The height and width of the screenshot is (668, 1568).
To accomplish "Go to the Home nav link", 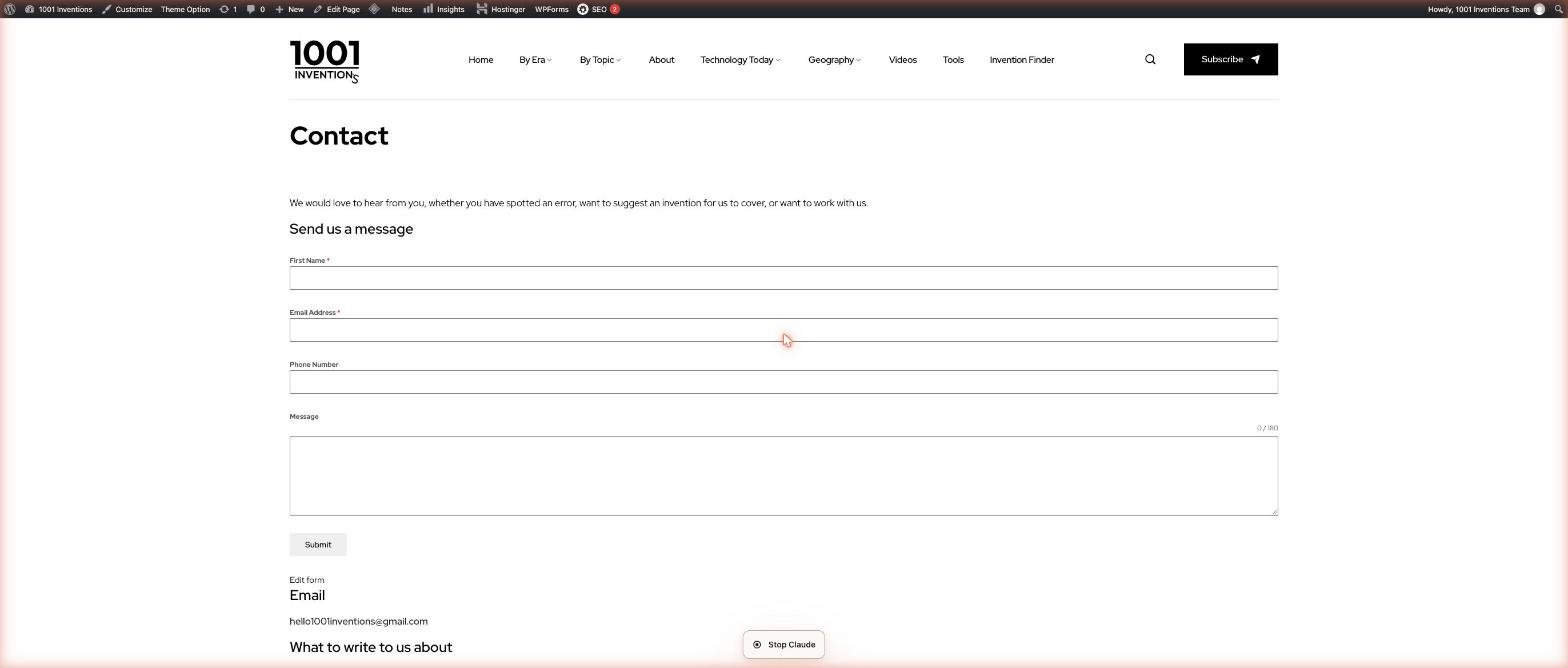I will pos(480,60).
